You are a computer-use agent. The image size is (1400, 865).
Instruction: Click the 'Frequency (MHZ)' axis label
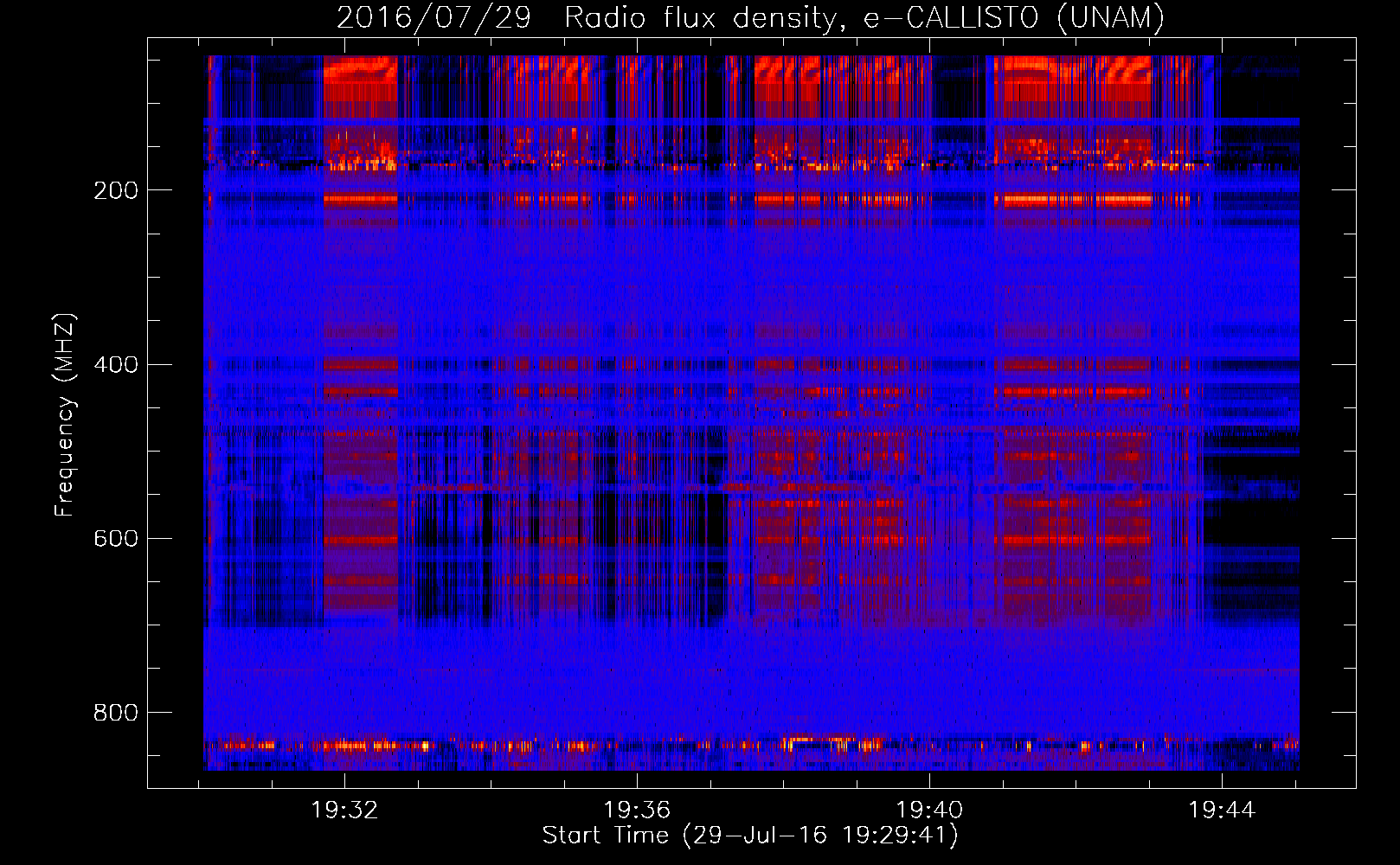coord(65,415)
